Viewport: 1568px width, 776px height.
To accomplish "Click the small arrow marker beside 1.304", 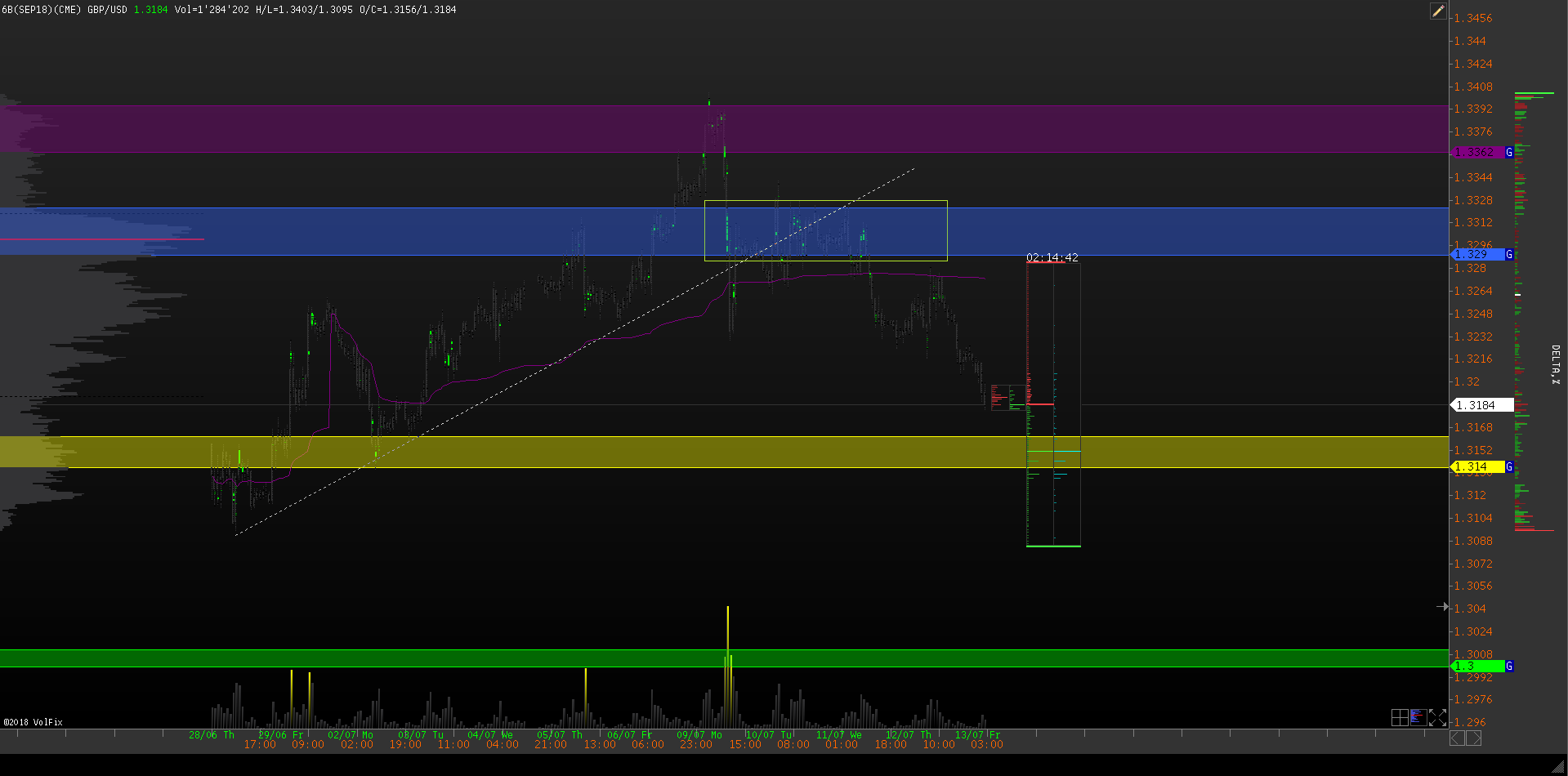I will tap(1442, 607).
